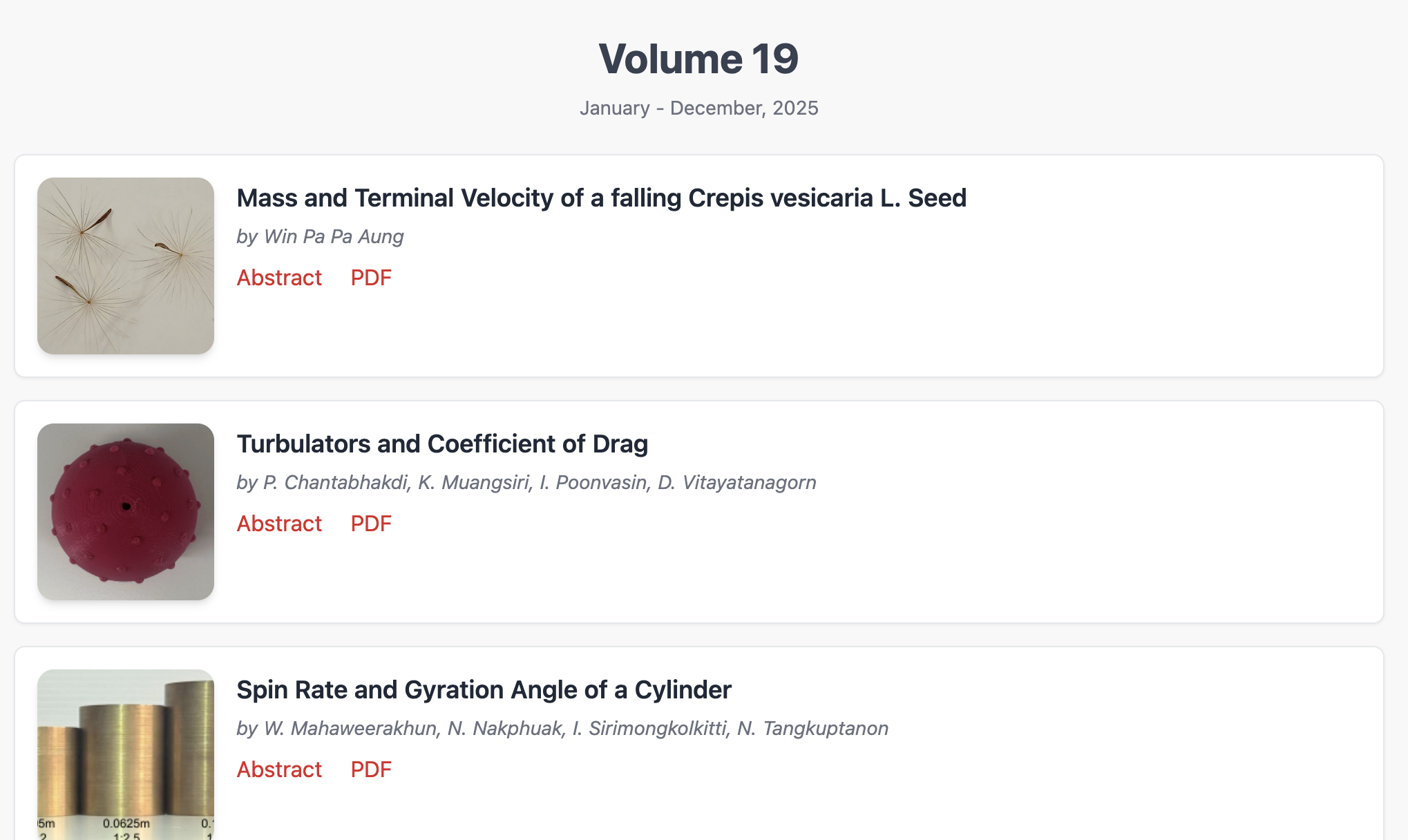This screenshot has width=1408, height=840.
Task: Select the Turbulators and Coefficient of Drag title
Action: pyautogui.click(x=442, y=444)
